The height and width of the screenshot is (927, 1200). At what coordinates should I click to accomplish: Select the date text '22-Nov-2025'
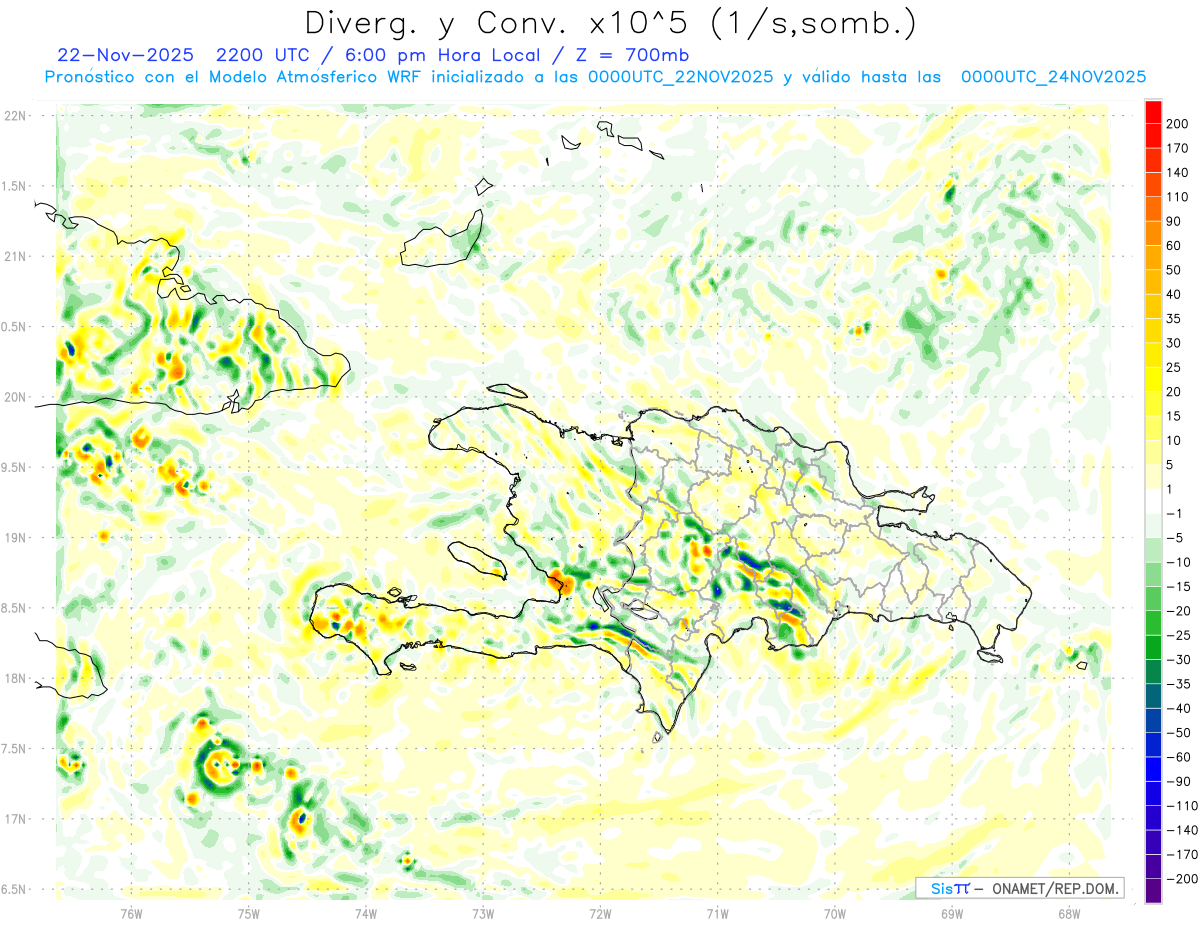pyautogui.click(x=124, y=55)
